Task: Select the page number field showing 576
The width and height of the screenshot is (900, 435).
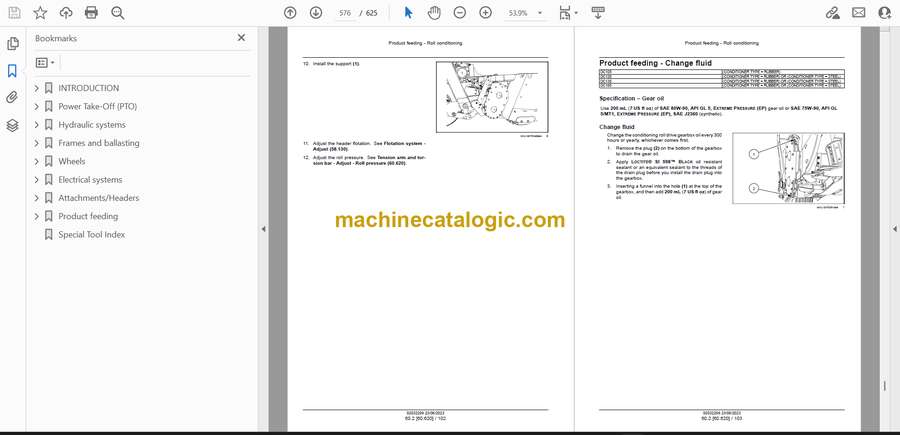Action: 344,13
